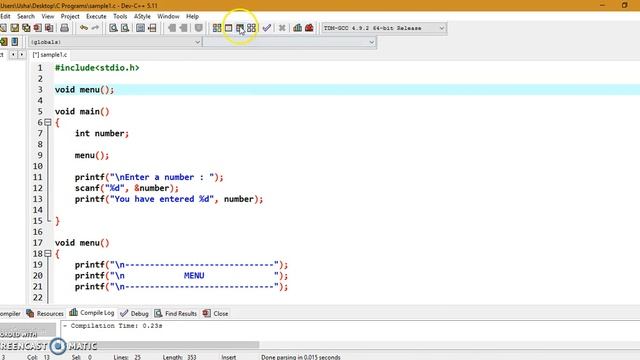The height and width of the screenshot is (360, 640).
Task: Click the 'You have entered %d' printf line
Action: click(169, 199)
